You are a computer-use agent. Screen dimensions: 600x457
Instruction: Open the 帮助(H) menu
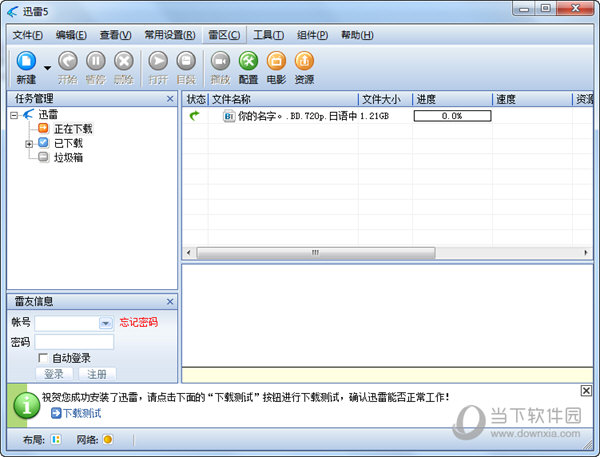[x=357, y=35]
